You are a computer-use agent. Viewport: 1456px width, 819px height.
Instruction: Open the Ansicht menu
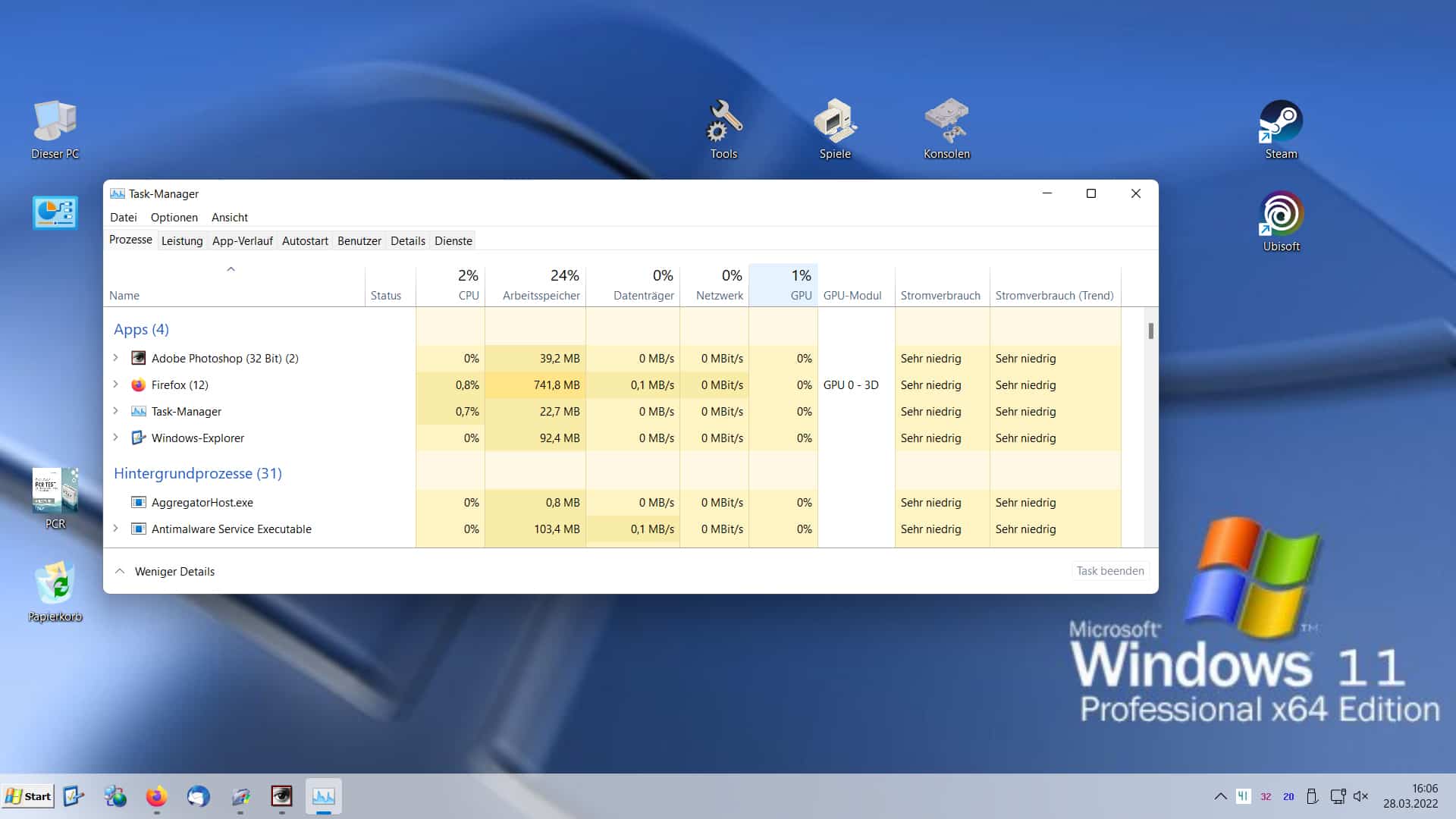pyautogui.click(x=229, y=218)
